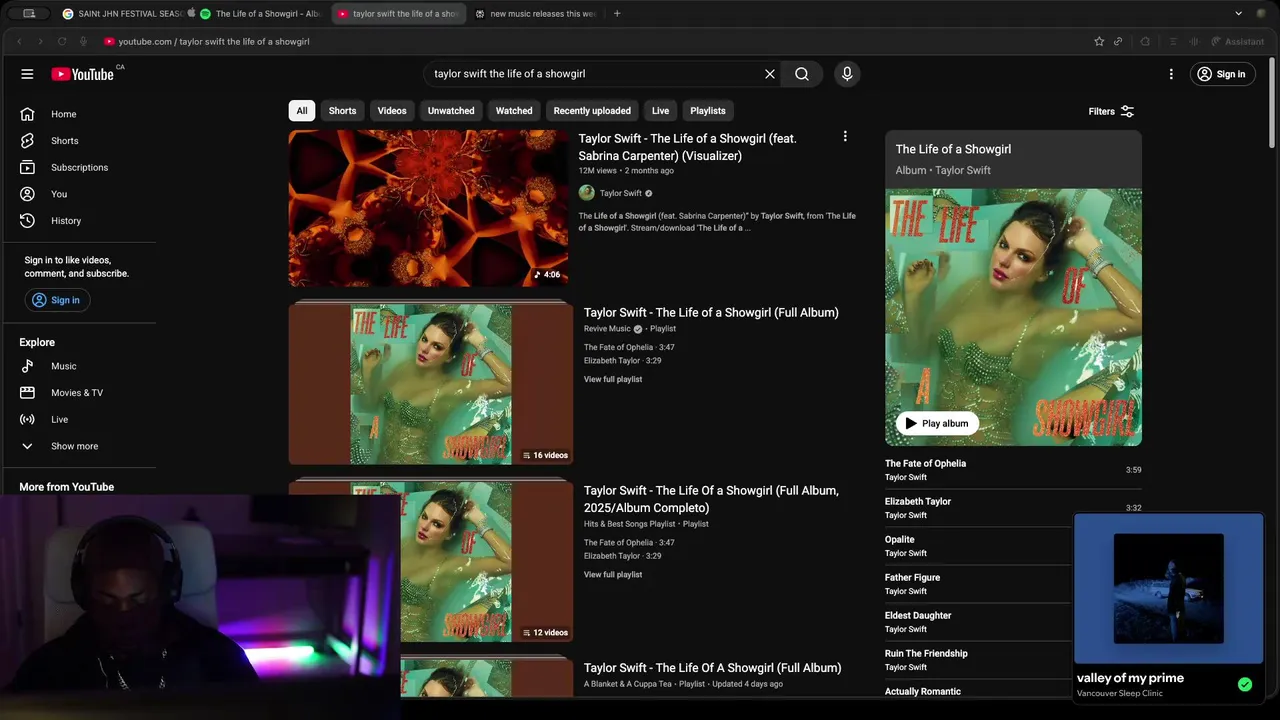Open A Blanket & A Cuppa Tea playlist title

click(x=713, y=668)
